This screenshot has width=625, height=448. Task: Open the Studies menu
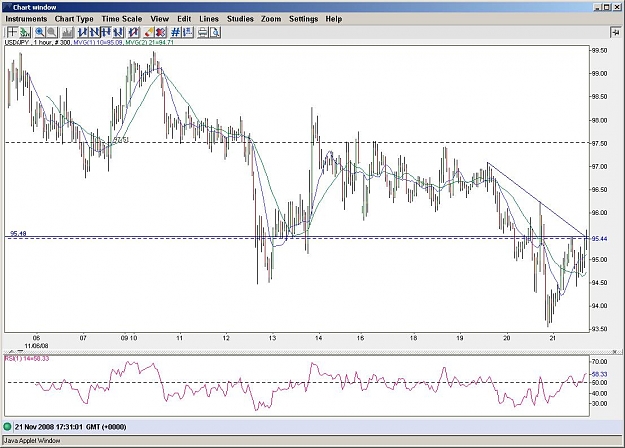coord(240,19)
